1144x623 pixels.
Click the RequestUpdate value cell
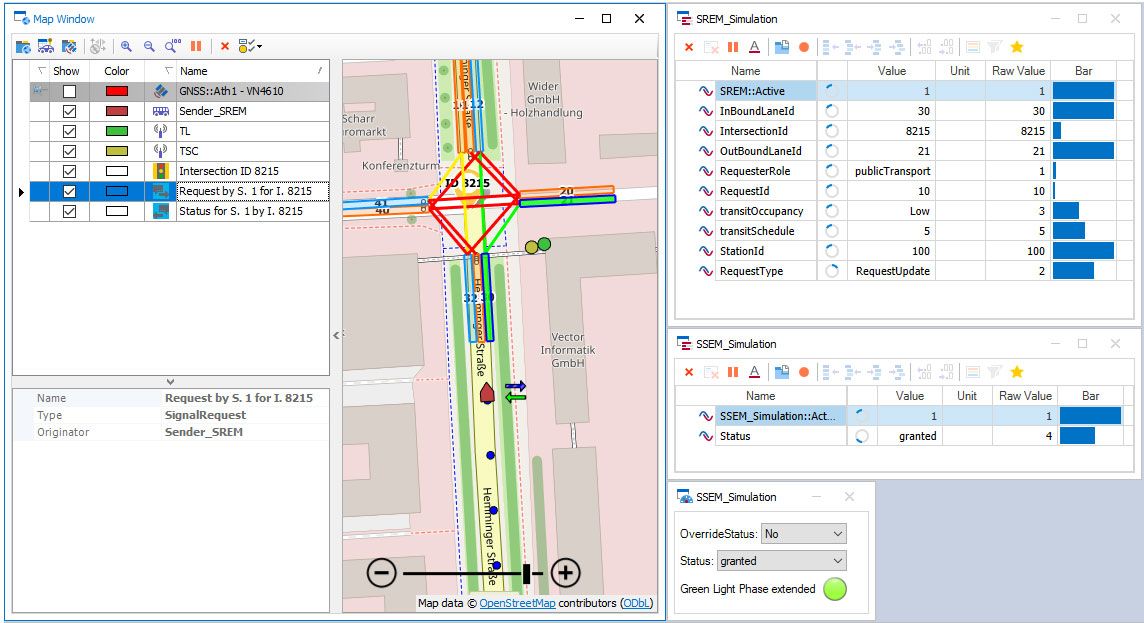coord(892,271)
